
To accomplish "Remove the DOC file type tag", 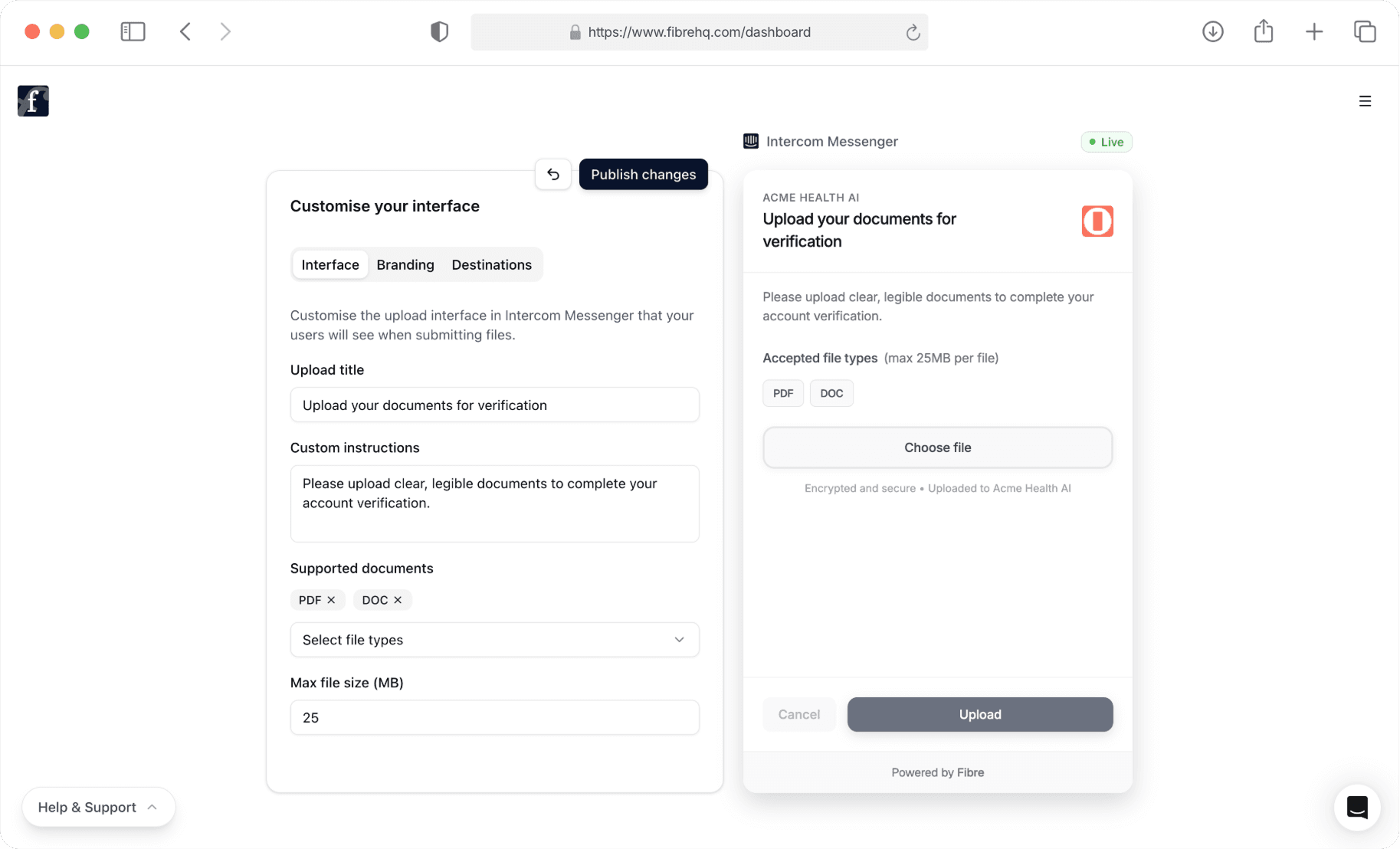I will 398,600.
